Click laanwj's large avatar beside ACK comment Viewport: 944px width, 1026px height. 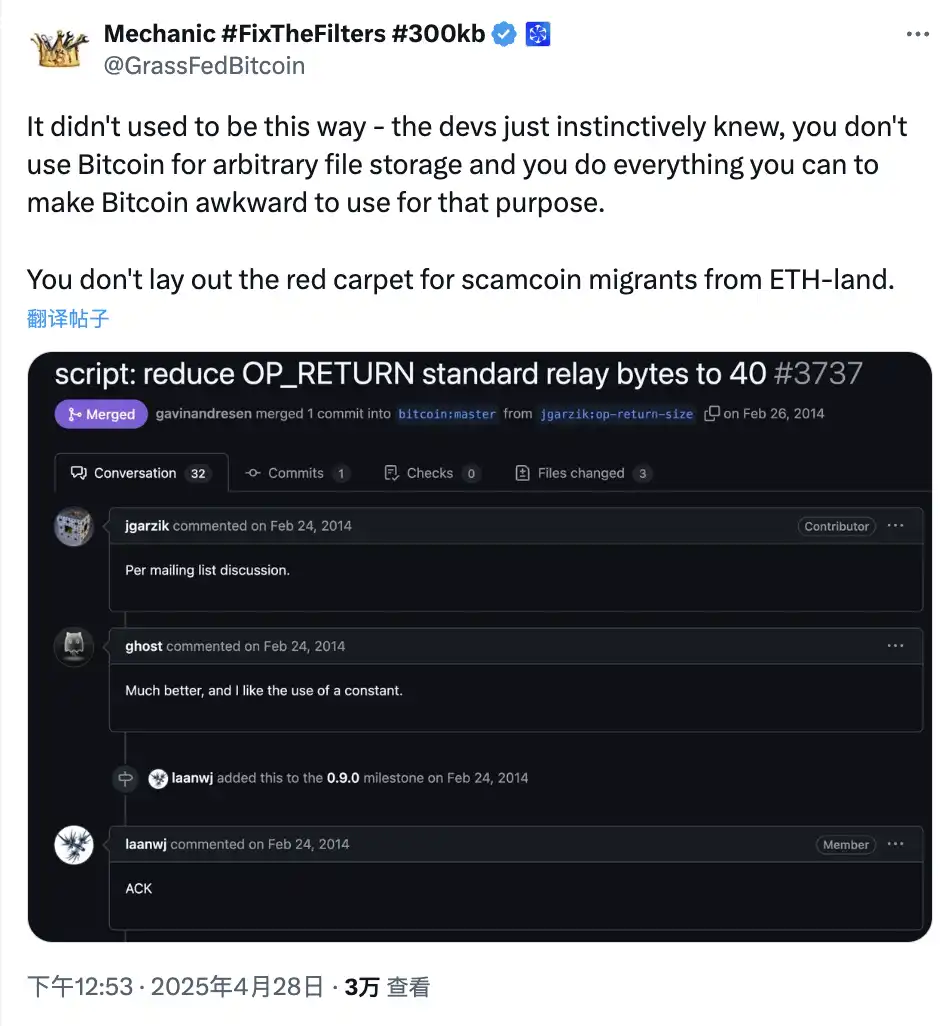(x=74, y=845)
